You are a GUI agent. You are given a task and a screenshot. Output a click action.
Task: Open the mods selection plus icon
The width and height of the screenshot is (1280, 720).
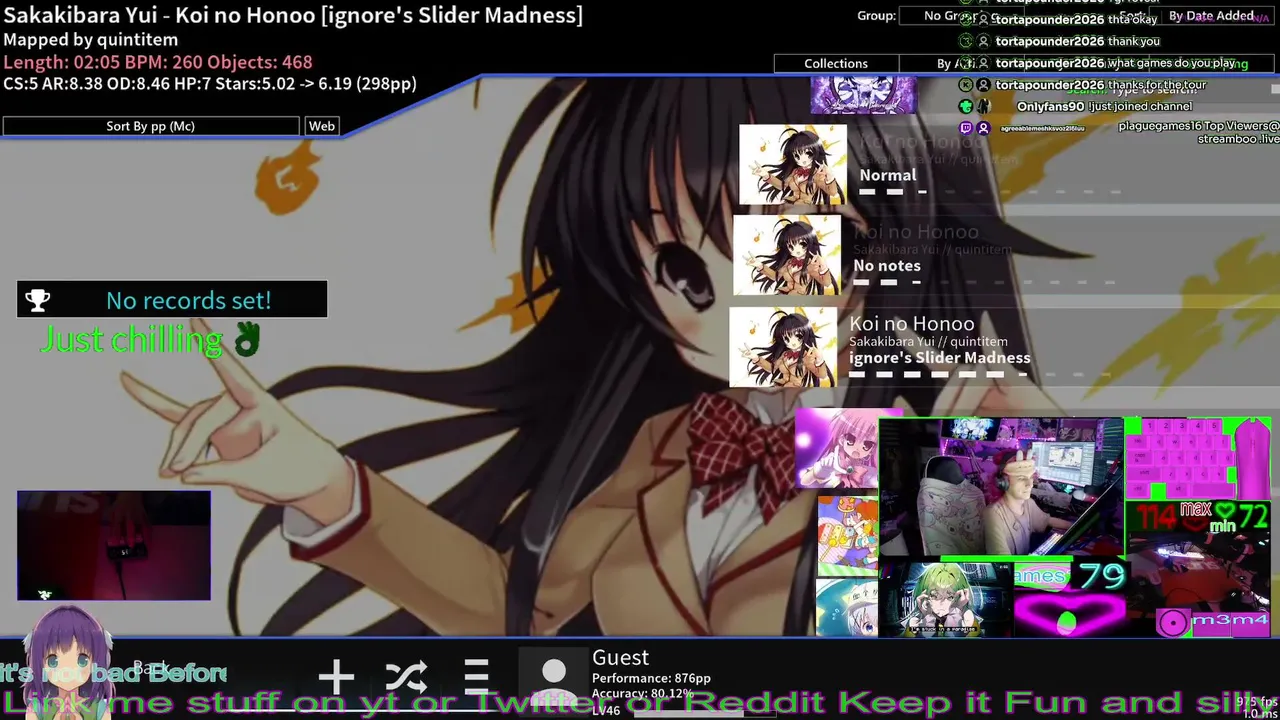coord(335,677)
